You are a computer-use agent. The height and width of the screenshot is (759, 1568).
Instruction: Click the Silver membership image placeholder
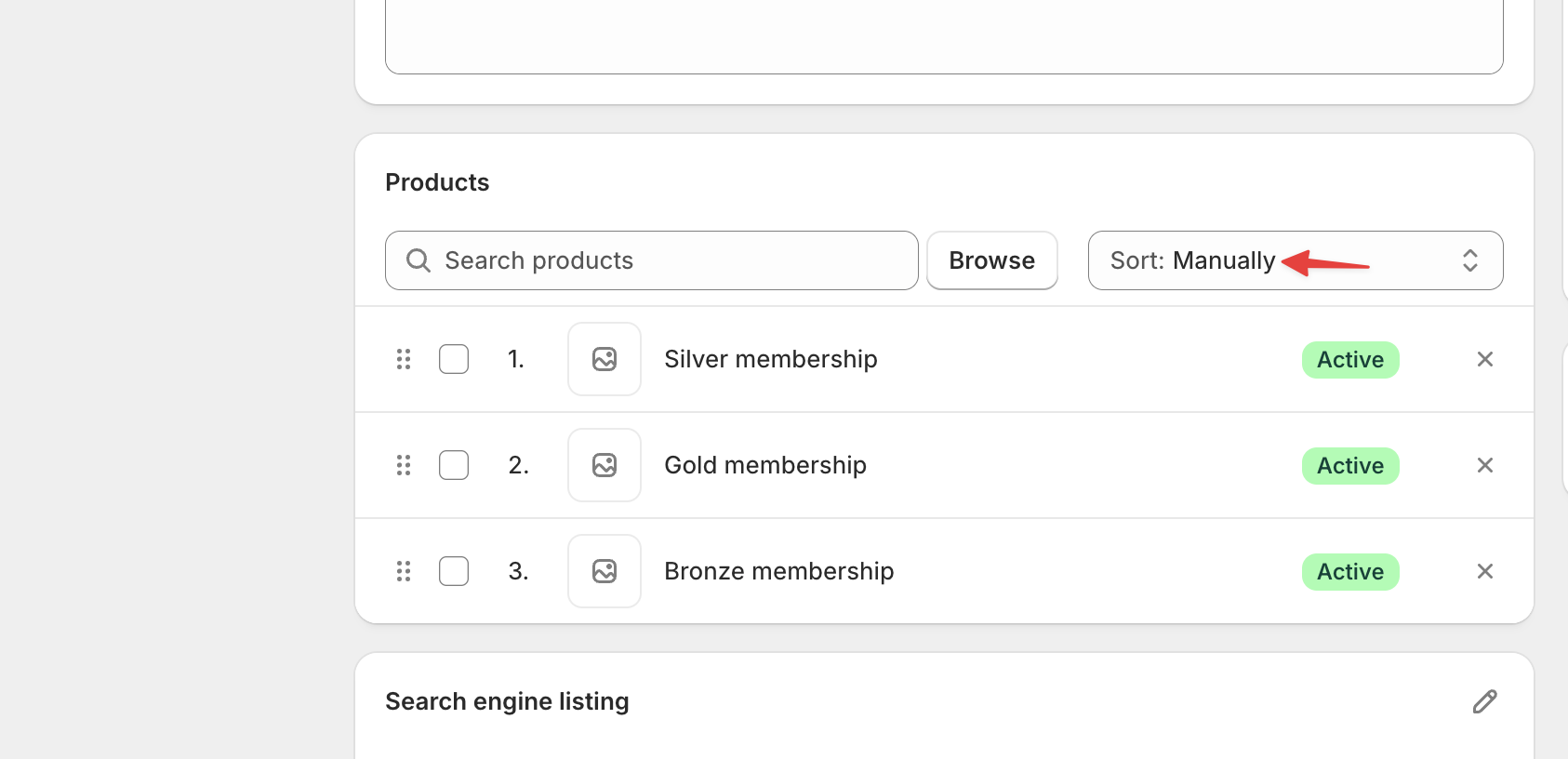pos(605,359)
